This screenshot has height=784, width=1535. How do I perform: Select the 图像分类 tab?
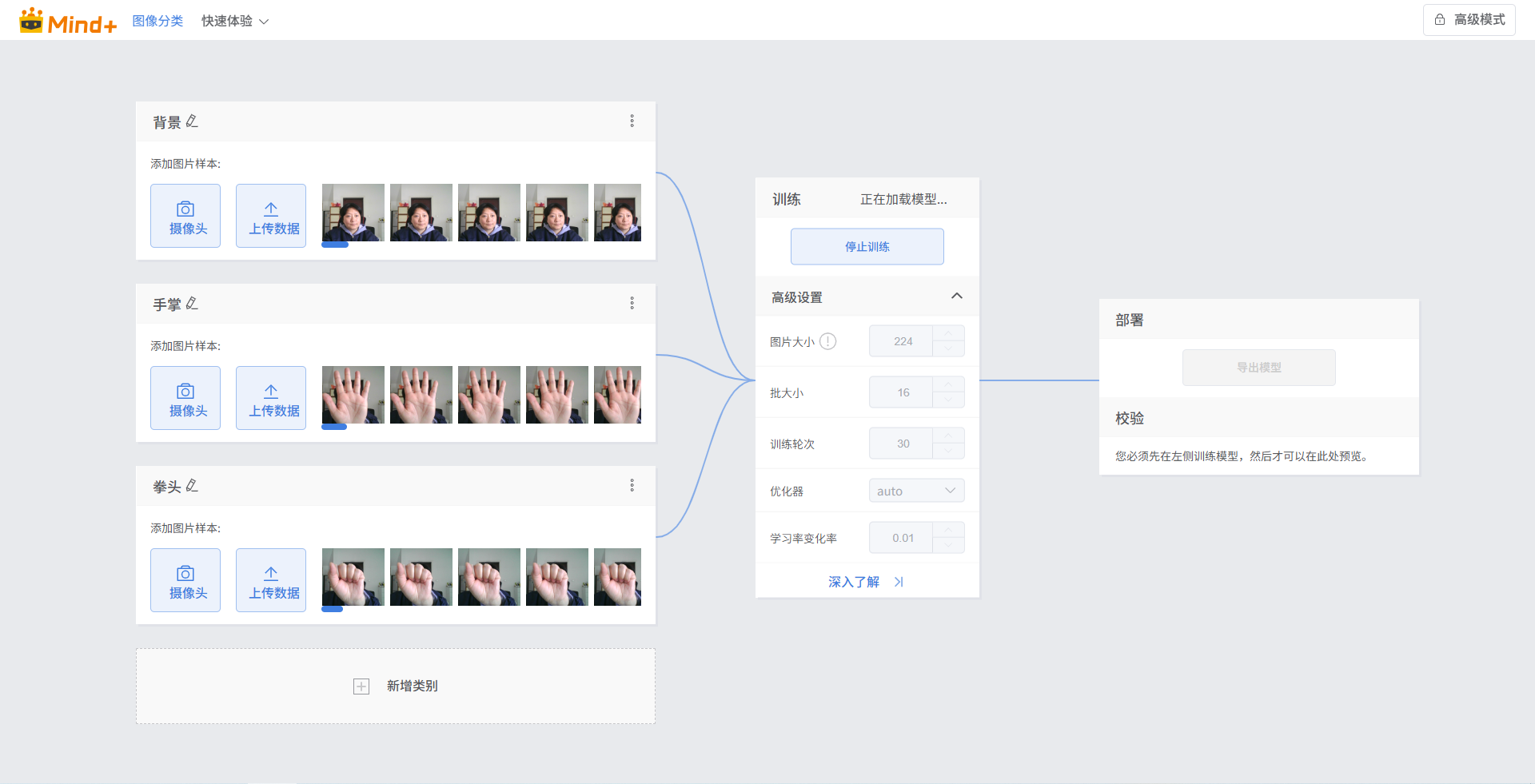[x=157, y=22]
